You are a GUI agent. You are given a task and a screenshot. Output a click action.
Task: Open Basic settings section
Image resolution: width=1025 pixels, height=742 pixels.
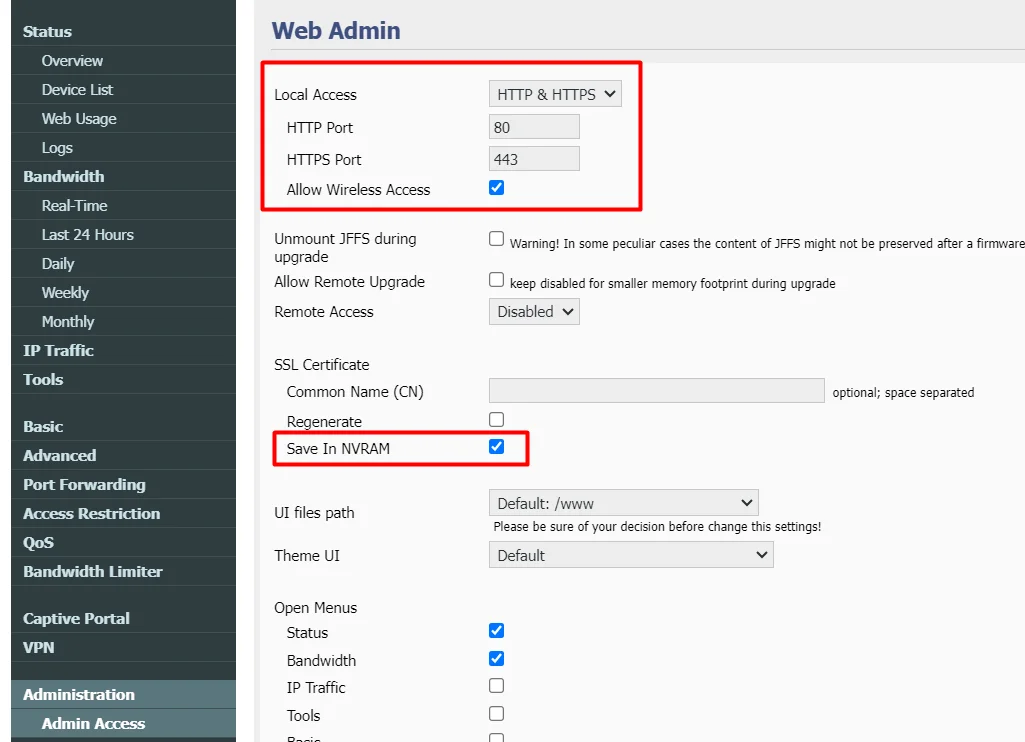[x=124, y=426]
